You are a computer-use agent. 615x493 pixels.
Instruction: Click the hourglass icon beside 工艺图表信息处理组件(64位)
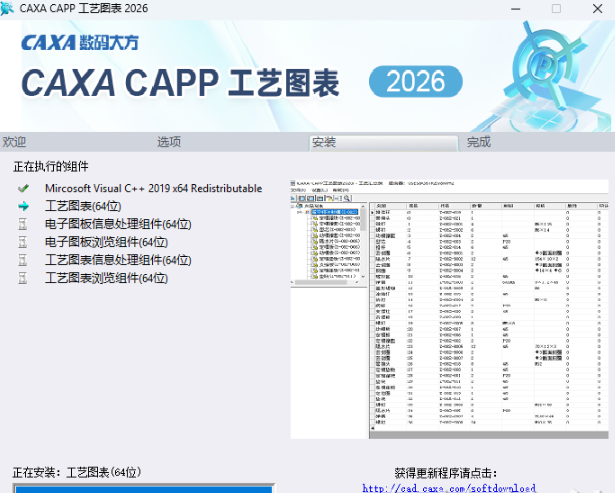[23, 260]
